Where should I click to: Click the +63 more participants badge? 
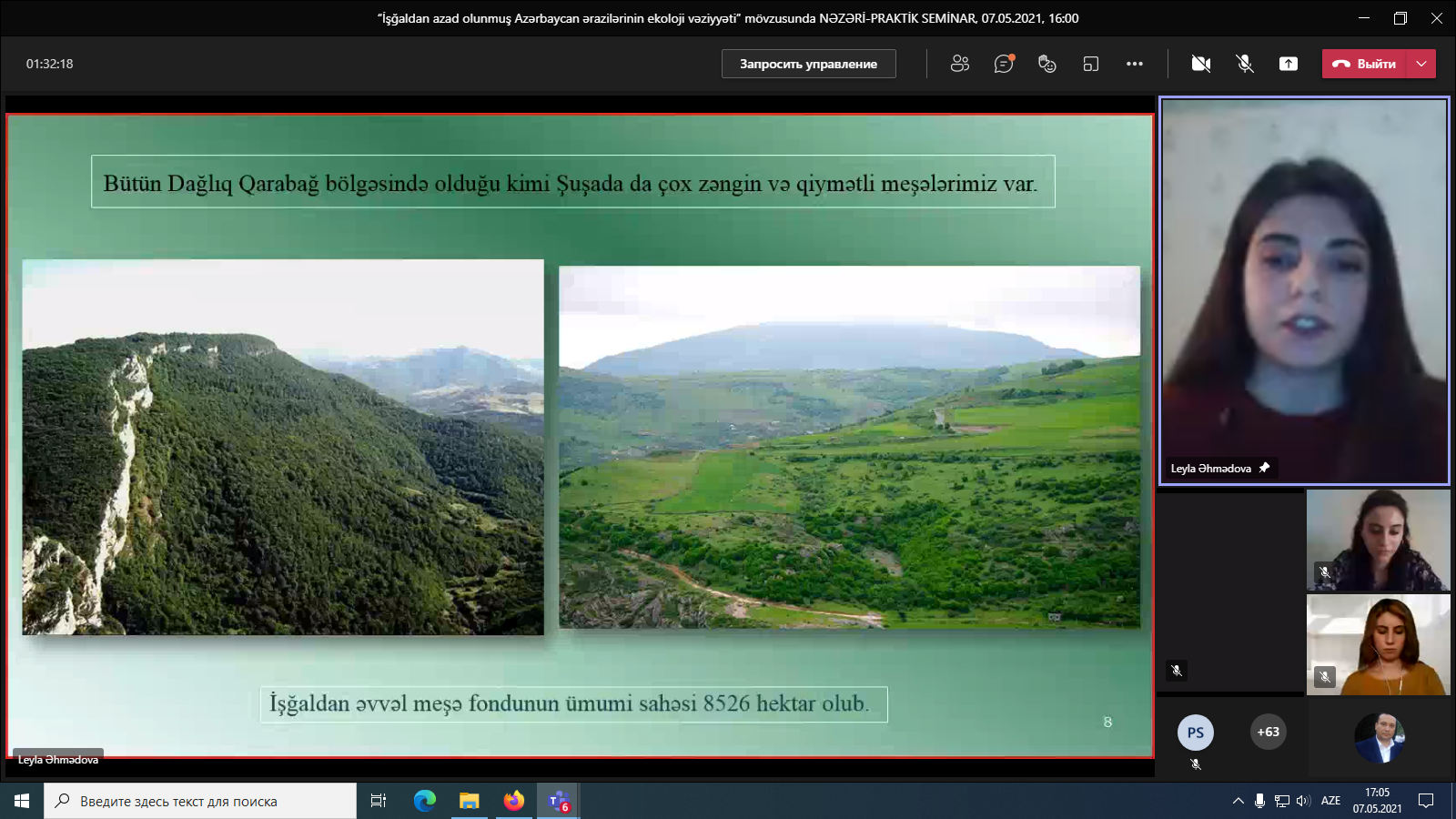point(1269,732)
